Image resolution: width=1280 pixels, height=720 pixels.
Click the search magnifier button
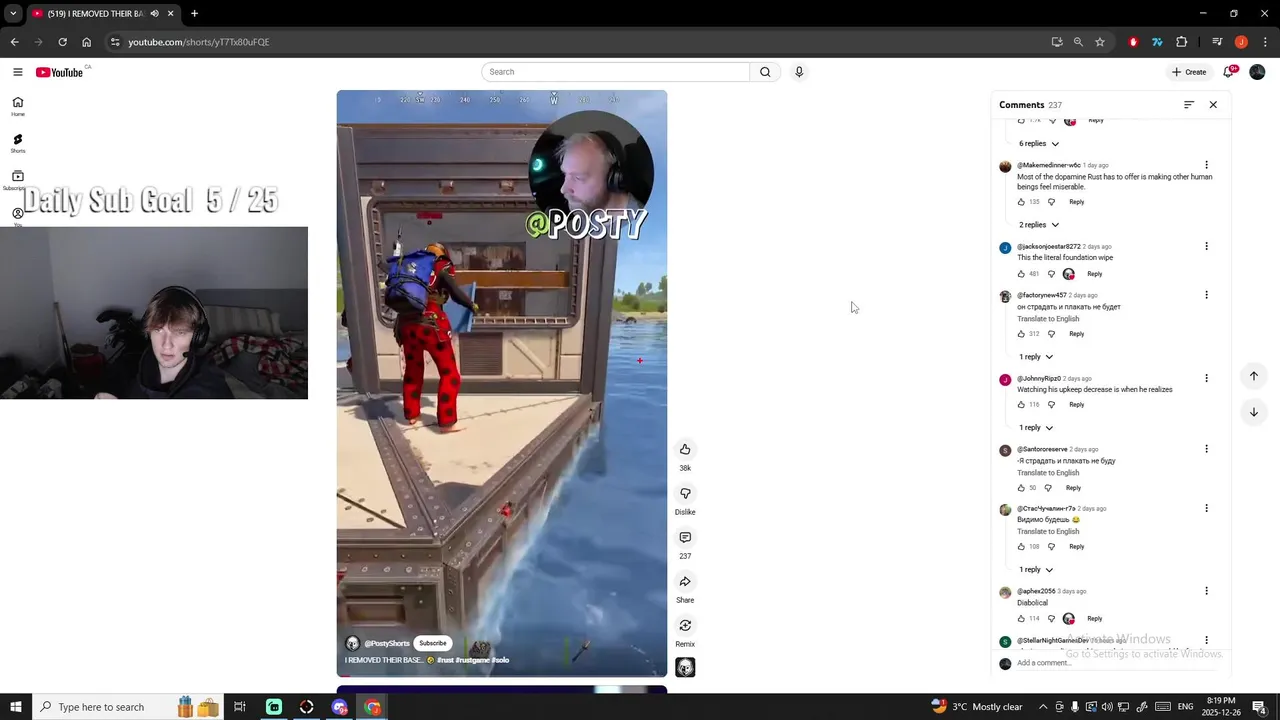coord(765,72)
